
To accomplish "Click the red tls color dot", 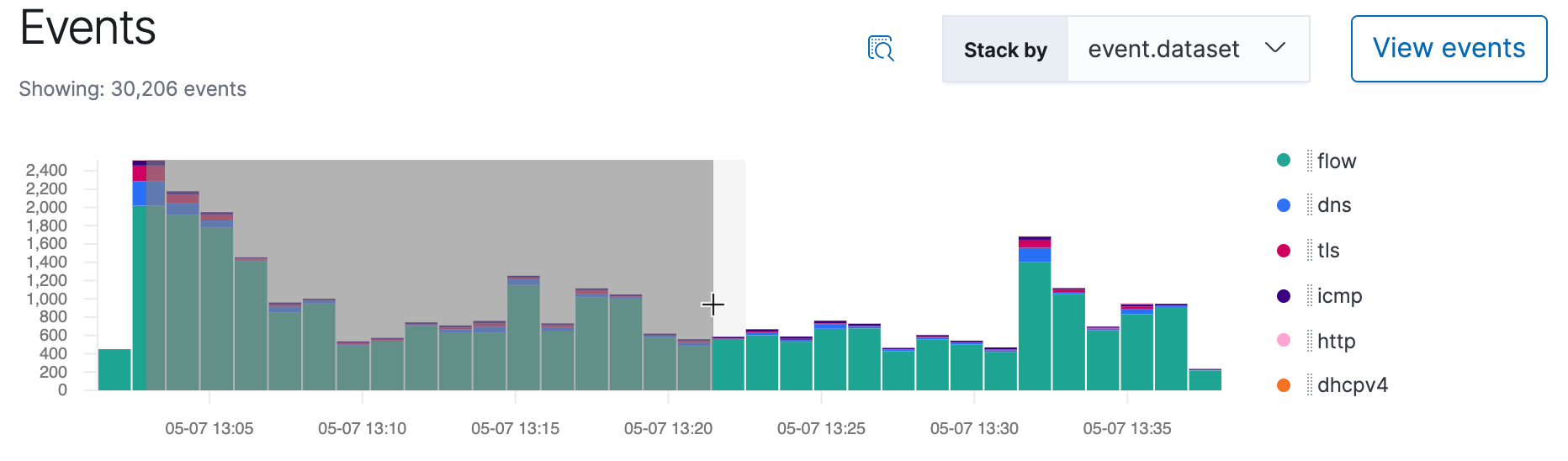I will pyautogui.click(x=1284, y=251).
